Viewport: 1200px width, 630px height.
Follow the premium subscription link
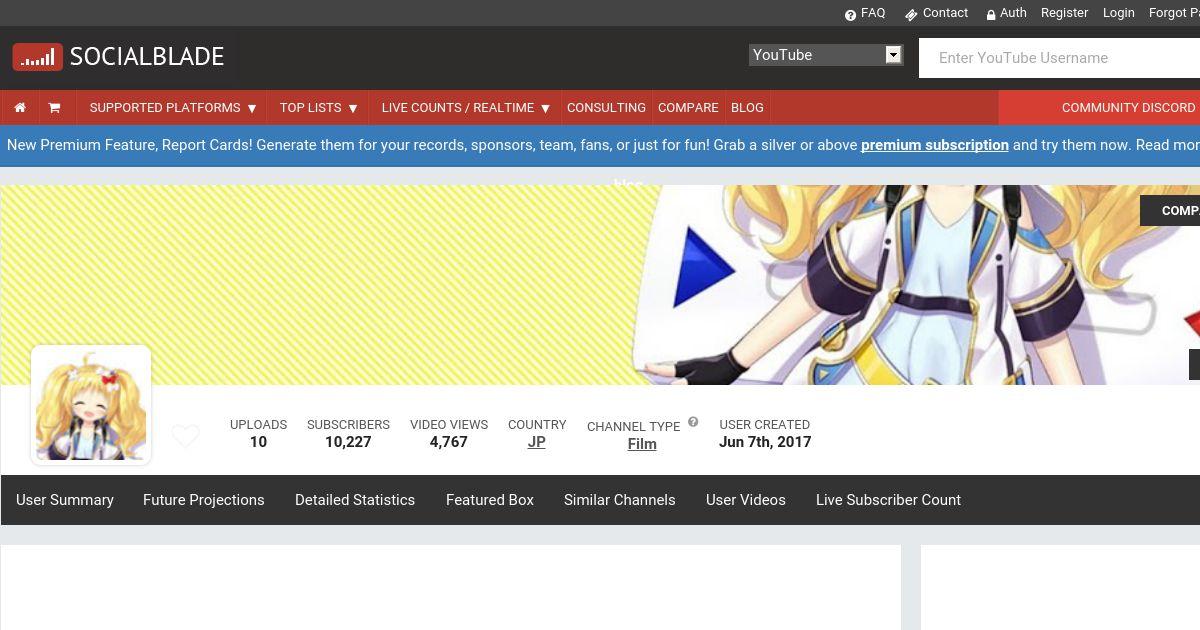coord(935,145)
